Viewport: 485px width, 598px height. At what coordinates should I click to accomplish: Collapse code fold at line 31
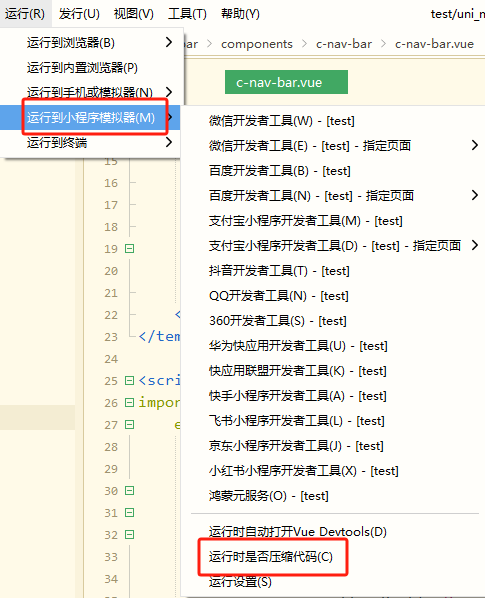(x=130, y=513)
